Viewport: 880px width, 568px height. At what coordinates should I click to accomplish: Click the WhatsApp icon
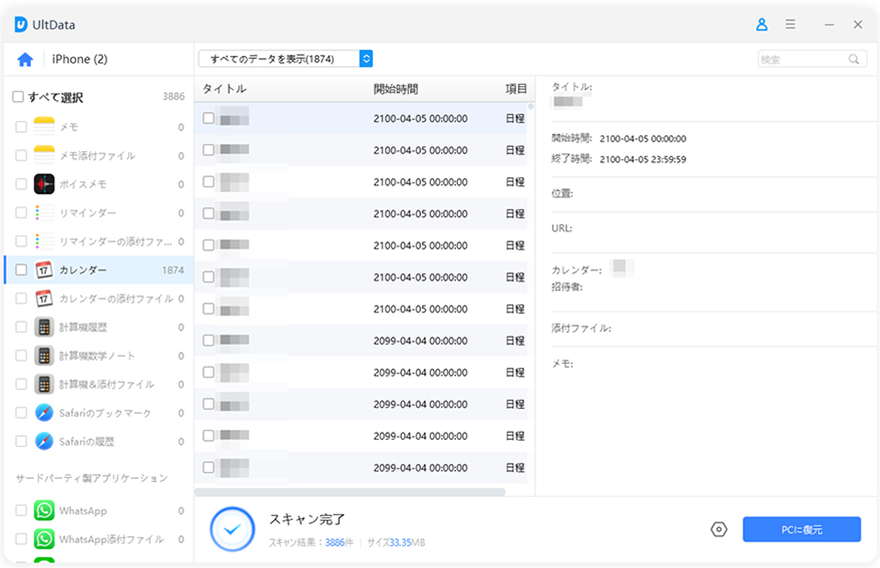[44, 511]
